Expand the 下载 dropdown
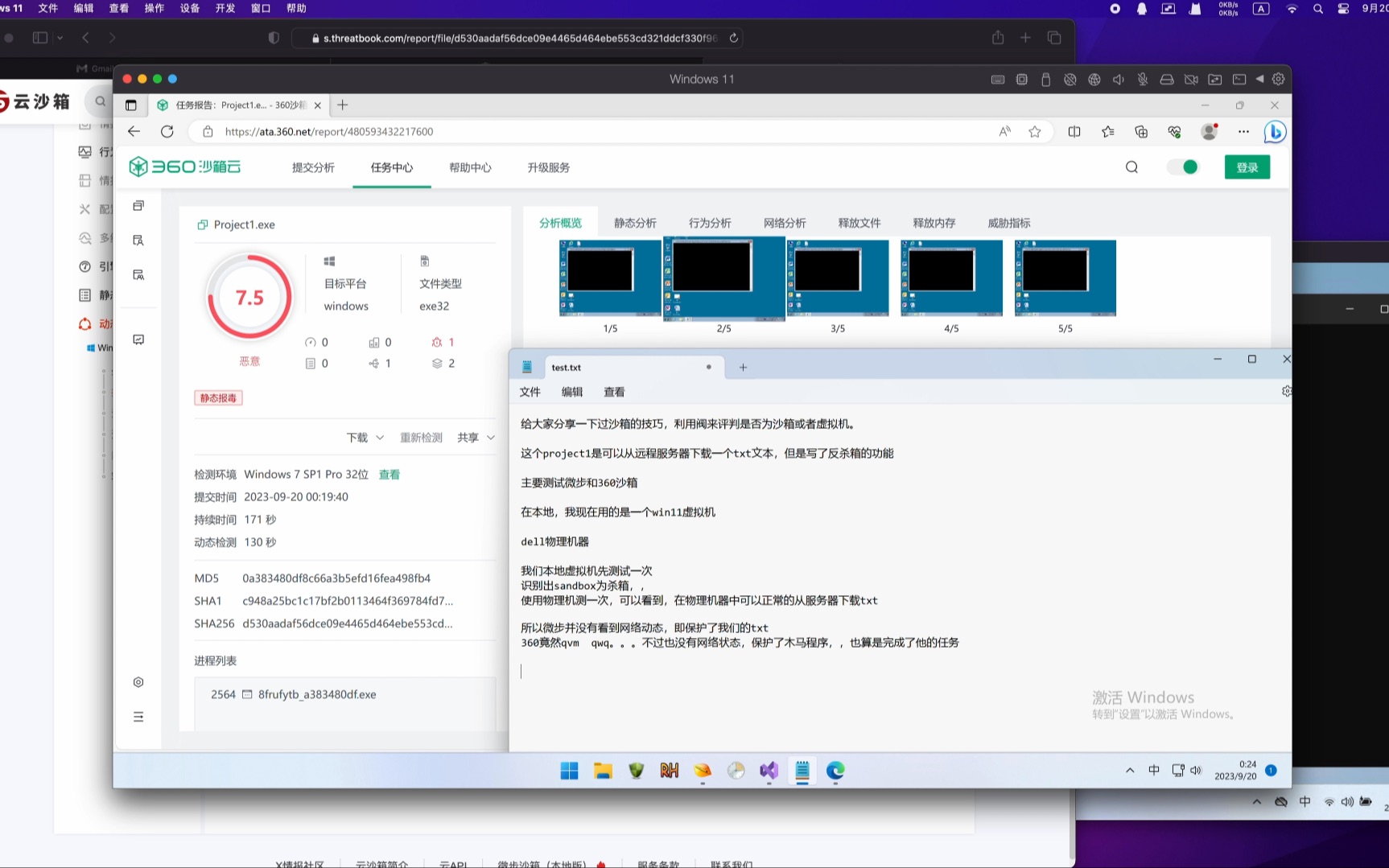 [x=365, y=438]
